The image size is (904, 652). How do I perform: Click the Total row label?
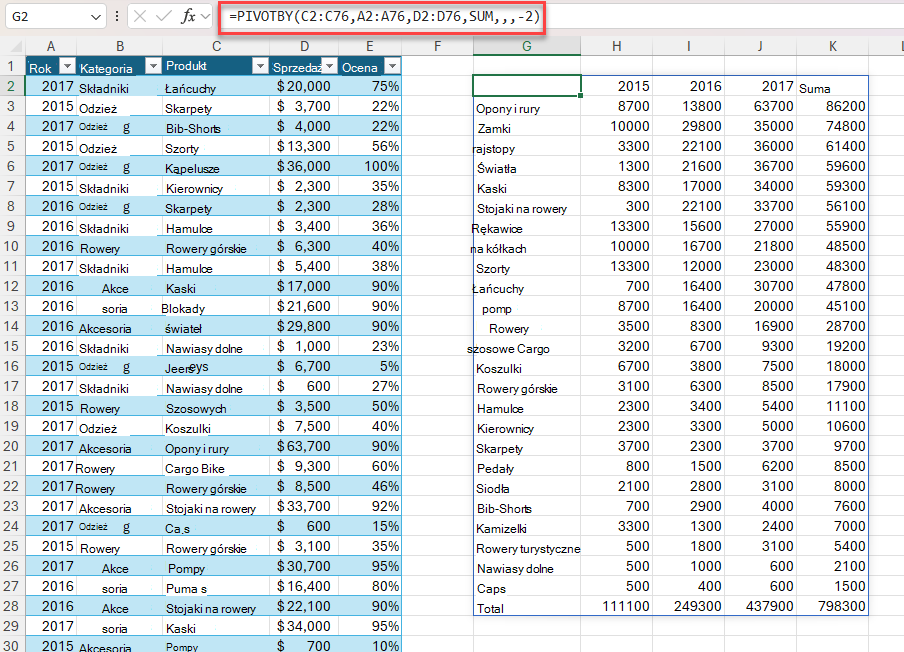point(490,609)
